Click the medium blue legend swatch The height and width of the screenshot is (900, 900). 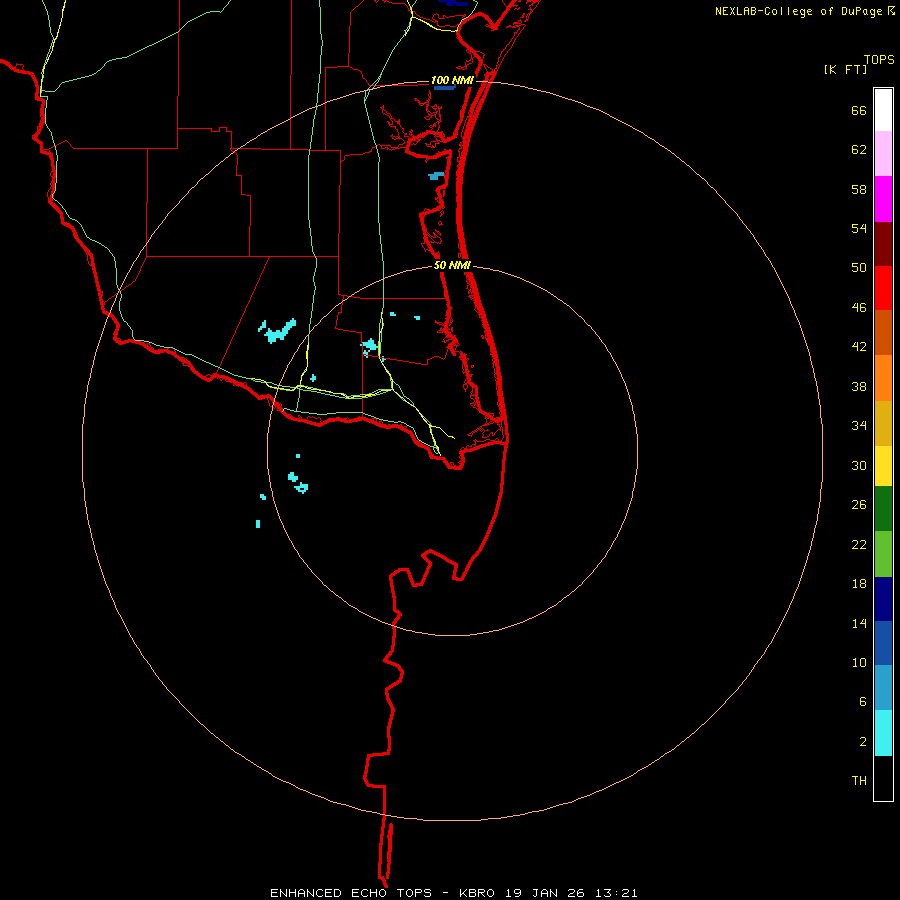(x=883, y=643)
